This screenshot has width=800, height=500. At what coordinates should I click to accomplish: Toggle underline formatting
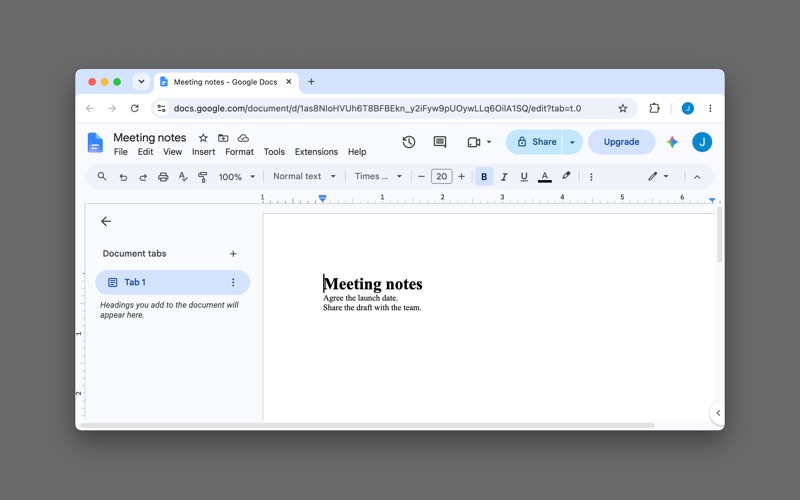pyautogui.click(x=524, y=177)
